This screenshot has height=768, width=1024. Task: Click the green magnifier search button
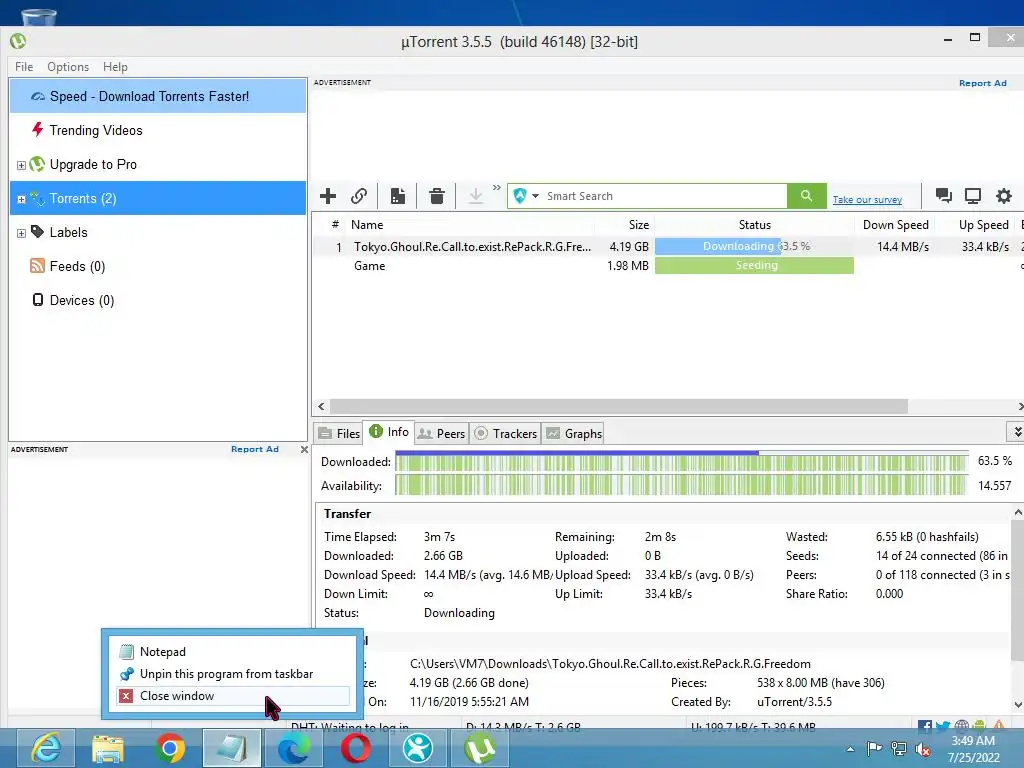pyautogui.click(x=807, y=196)
